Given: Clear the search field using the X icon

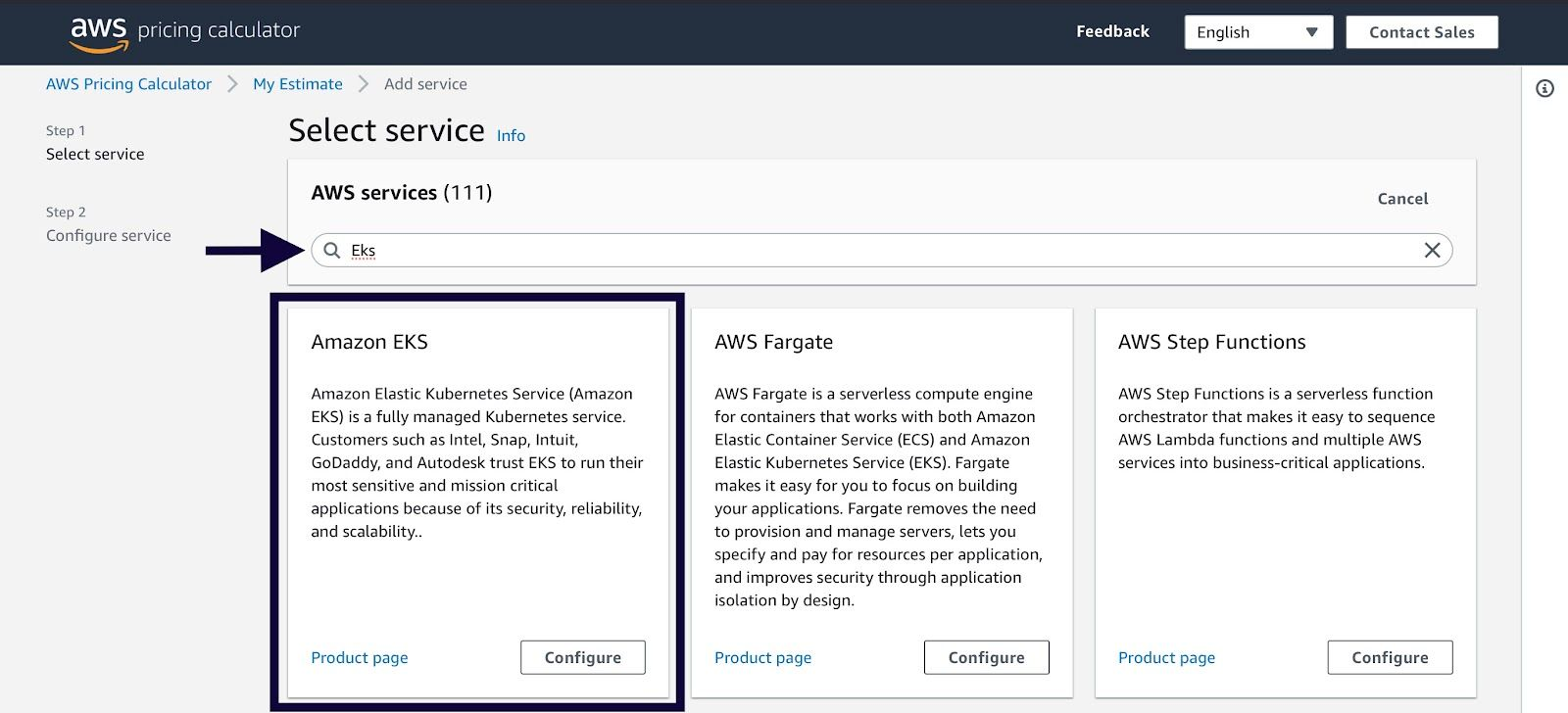Looking at the screenshot, I should click(1433, 251).
